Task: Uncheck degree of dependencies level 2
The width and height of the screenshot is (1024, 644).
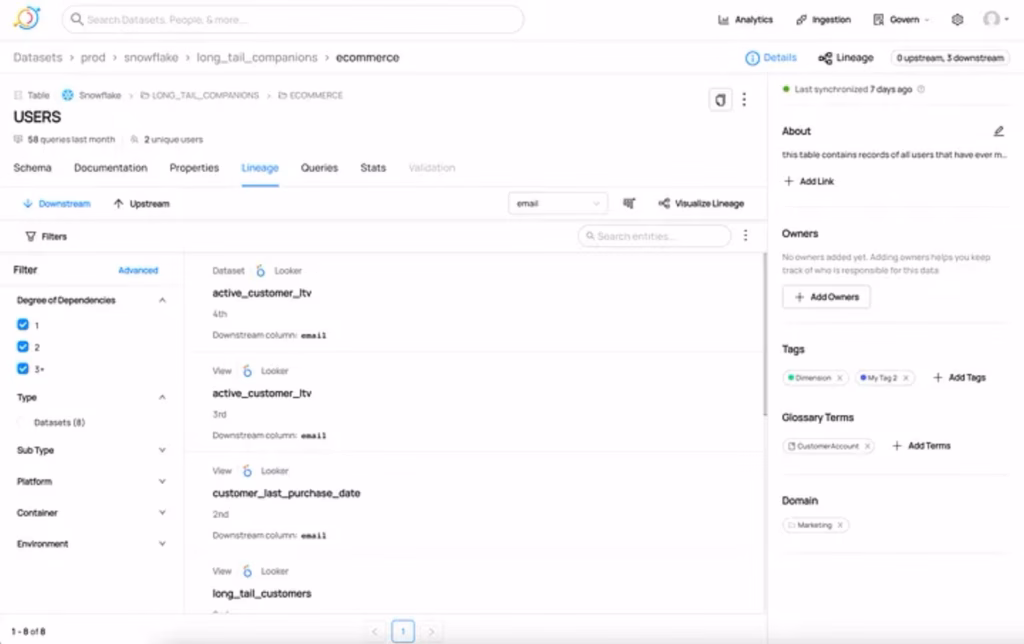Action: pos(22,346)
